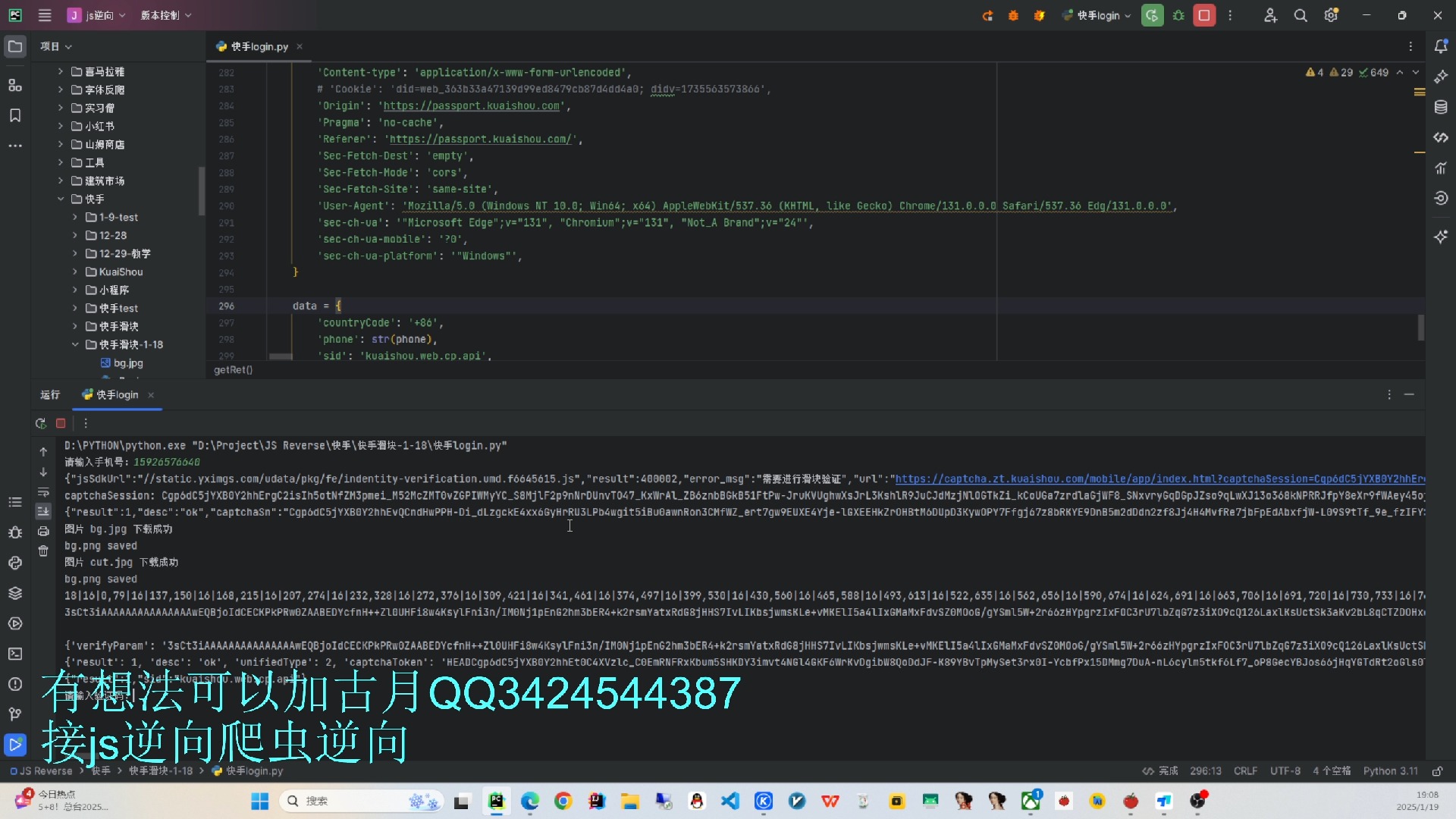Viewport: 1456px width, 819px height.
Task: Open the Project tool window icon
Action: 15,46
